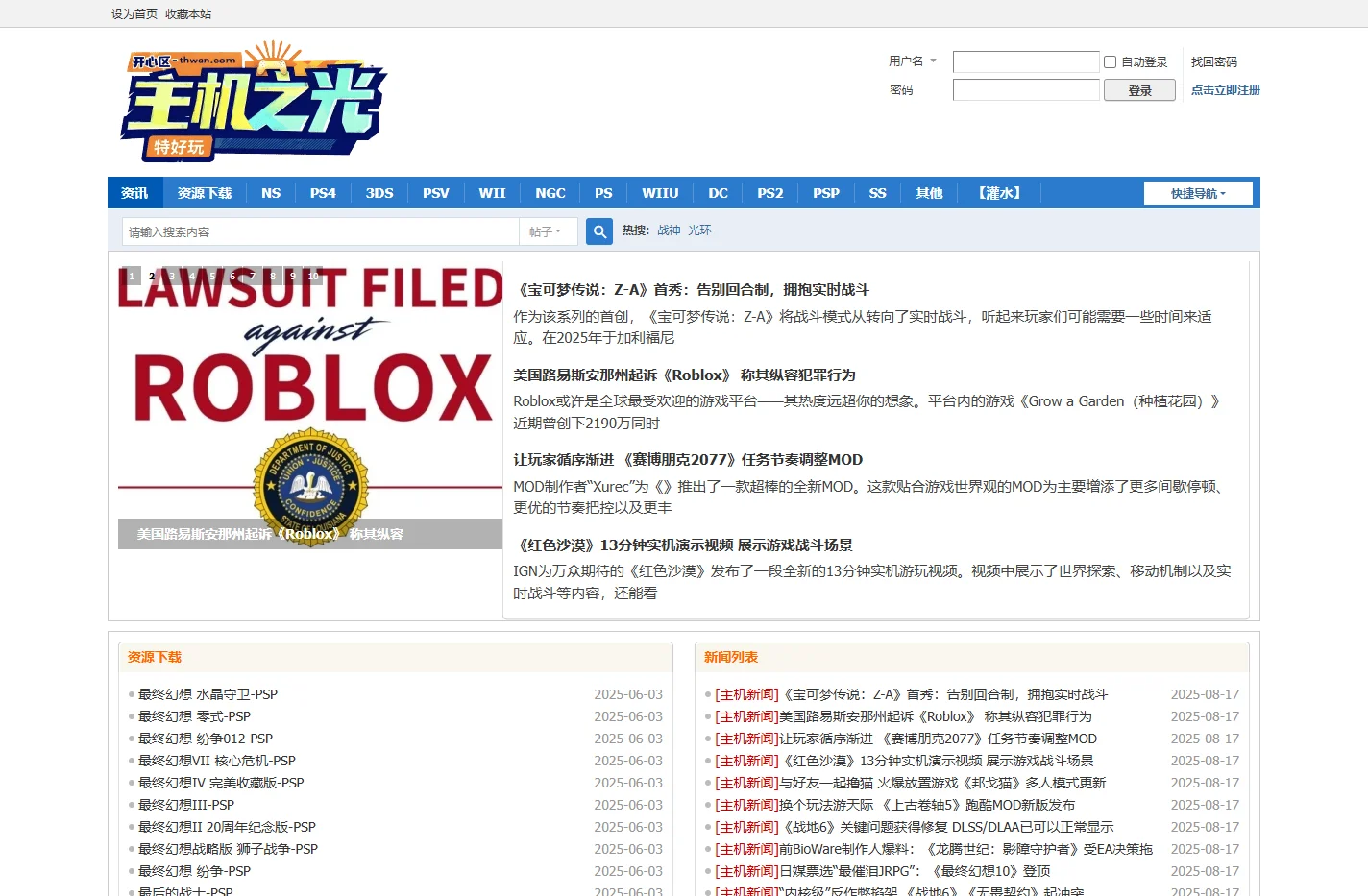Tick the 自动登录 checkbox
Image resolution: width=1368 pixels, height=896 pixels.
(x=1110, y=61)
